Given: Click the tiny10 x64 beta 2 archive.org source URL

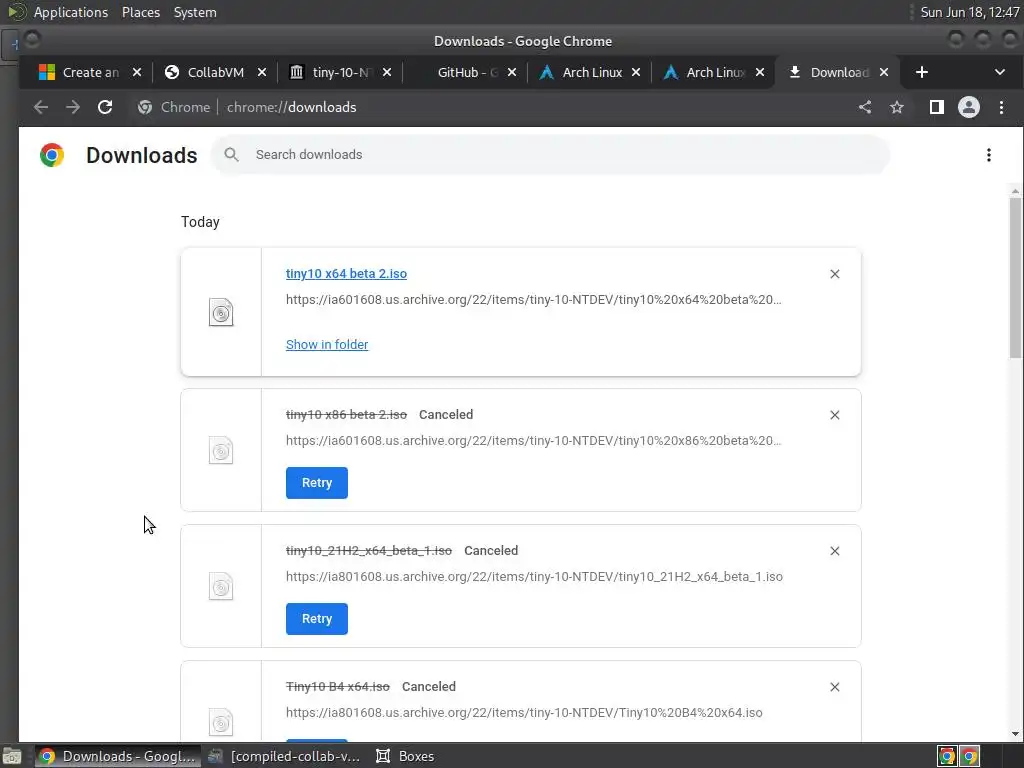Looking at the screenshot, I should pos(534,300).
